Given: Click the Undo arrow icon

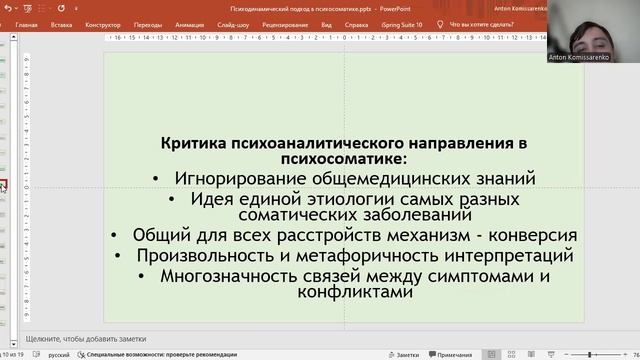Looking at the screenshot, I should pos(7,8).
